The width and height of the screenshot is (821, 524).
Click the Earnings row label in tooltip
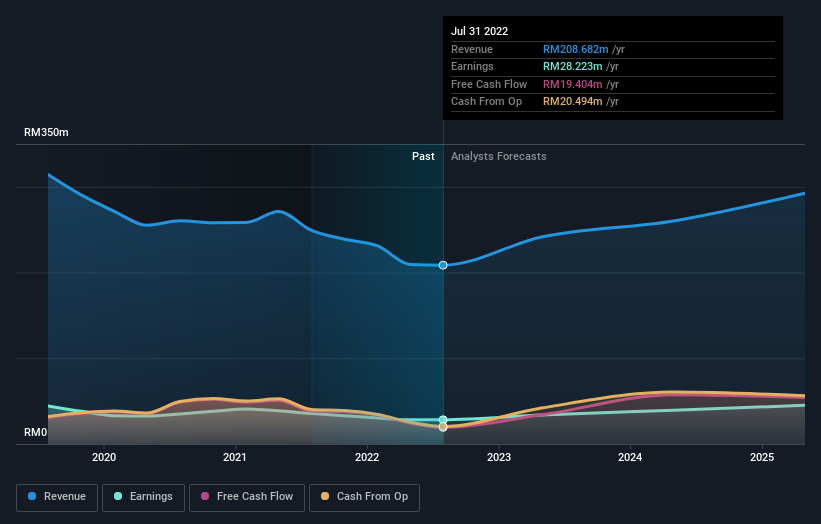pyautogui.click(x=472, y=66)
